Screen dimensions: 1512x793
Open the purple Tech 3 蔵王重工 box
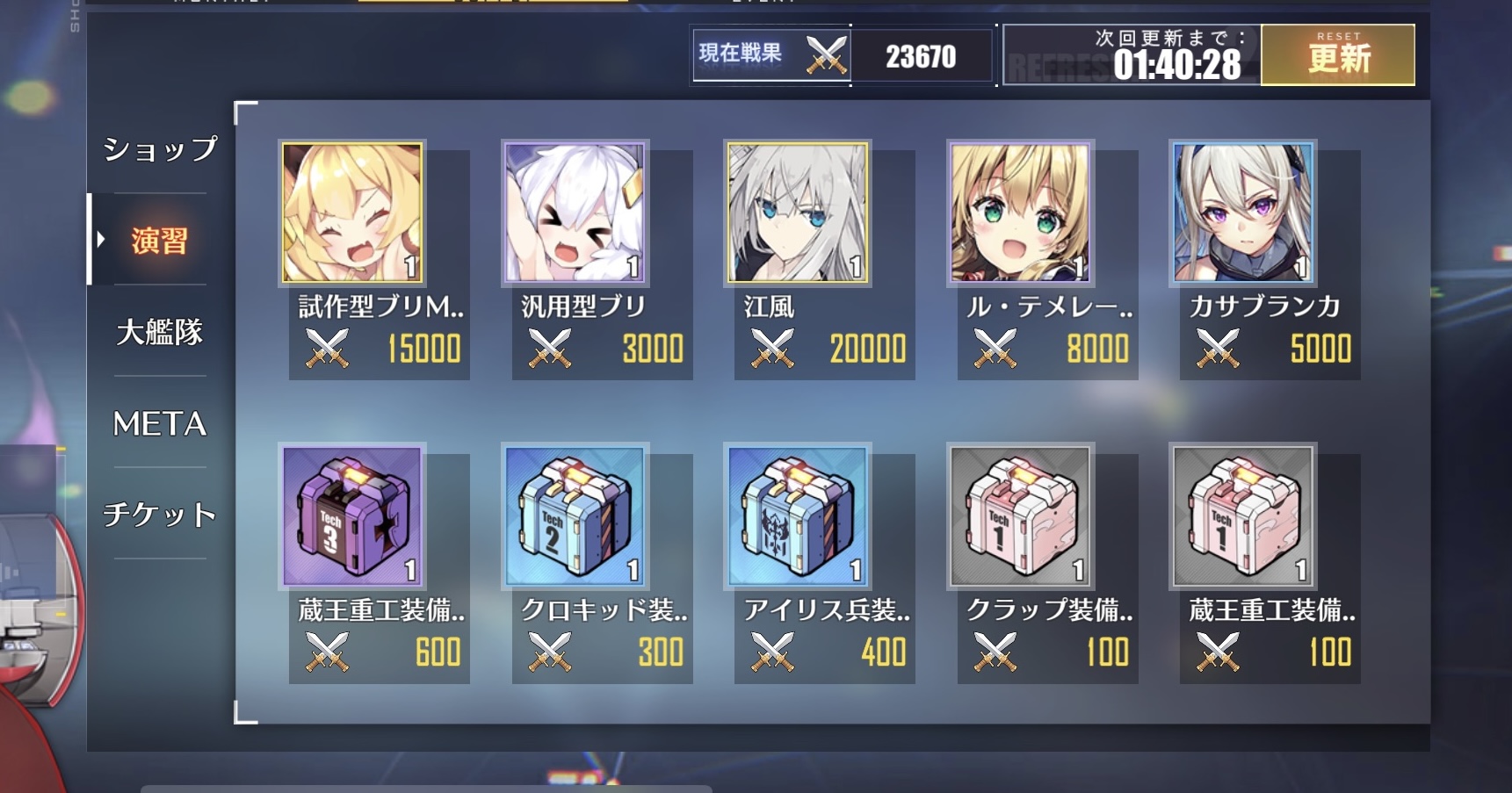(x=352, y=515)
